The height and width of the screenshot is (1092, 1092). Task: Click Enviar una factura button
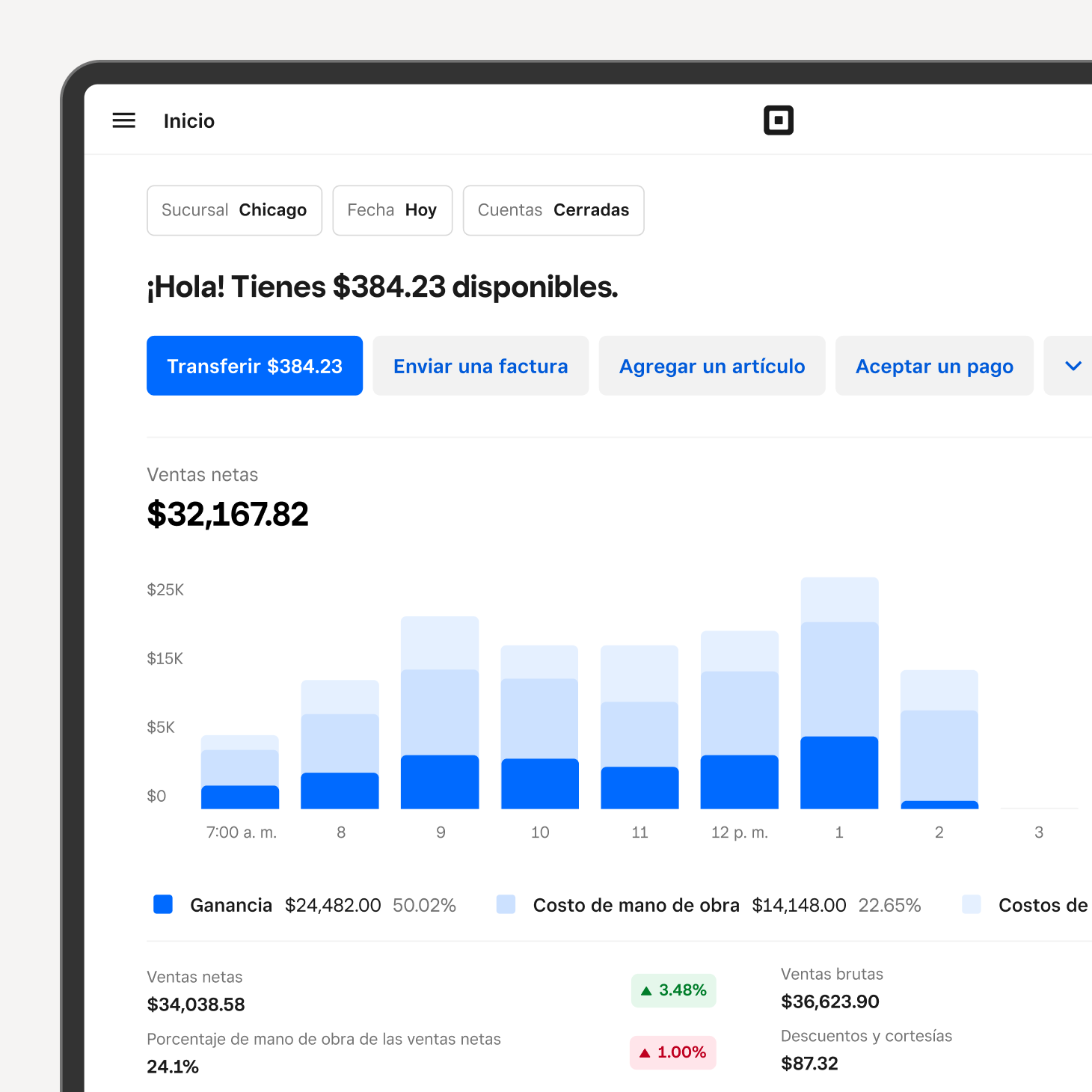[481, 366]
